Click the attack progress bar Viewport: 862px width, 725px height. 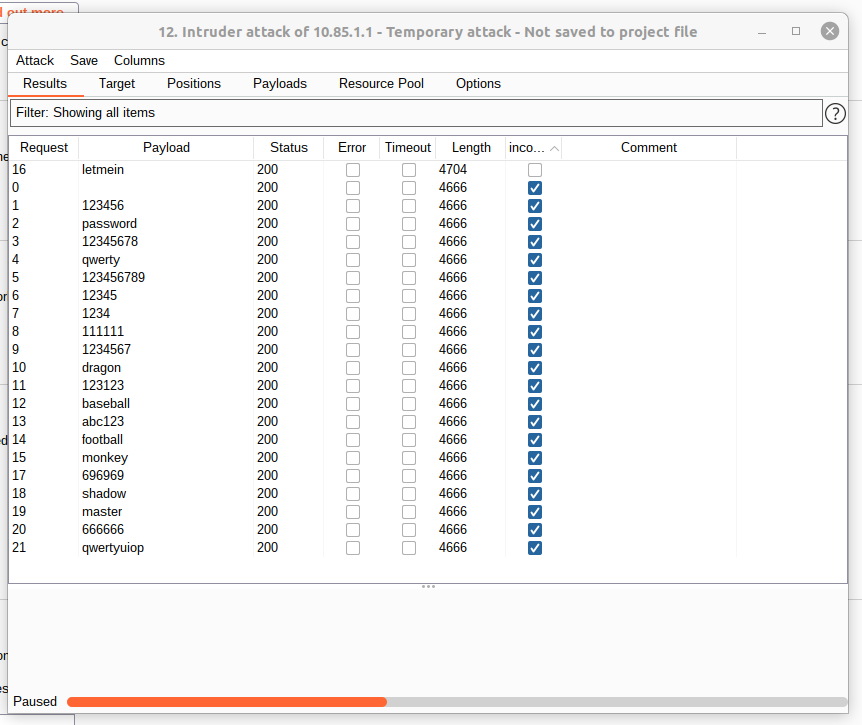coord(456,702)
